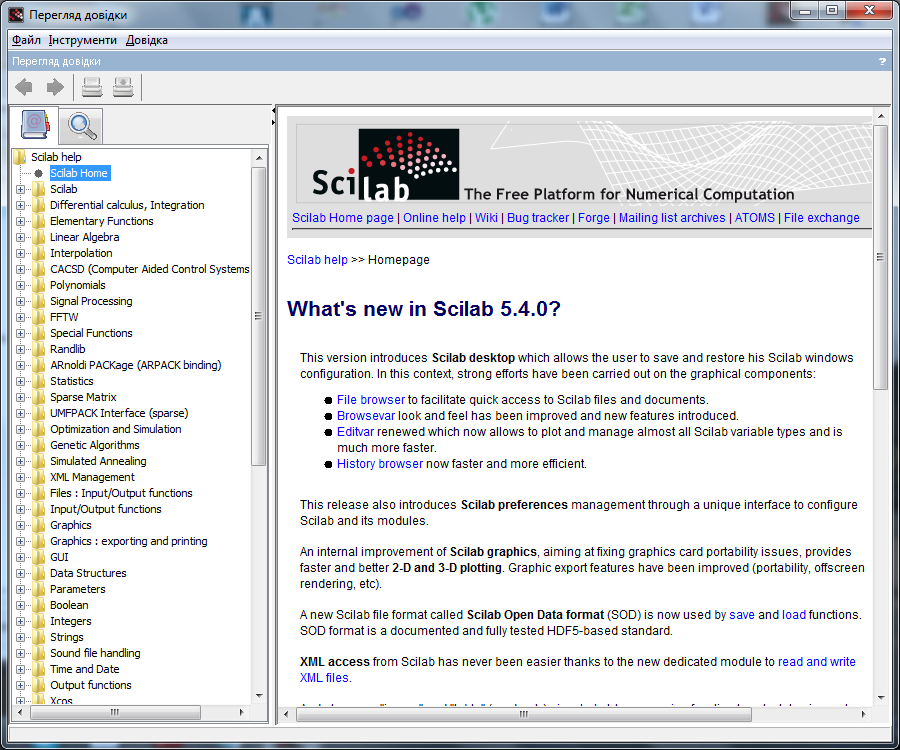Open the File exchange link
This screenshot has height=750, width=900.
tap(822, 218)
